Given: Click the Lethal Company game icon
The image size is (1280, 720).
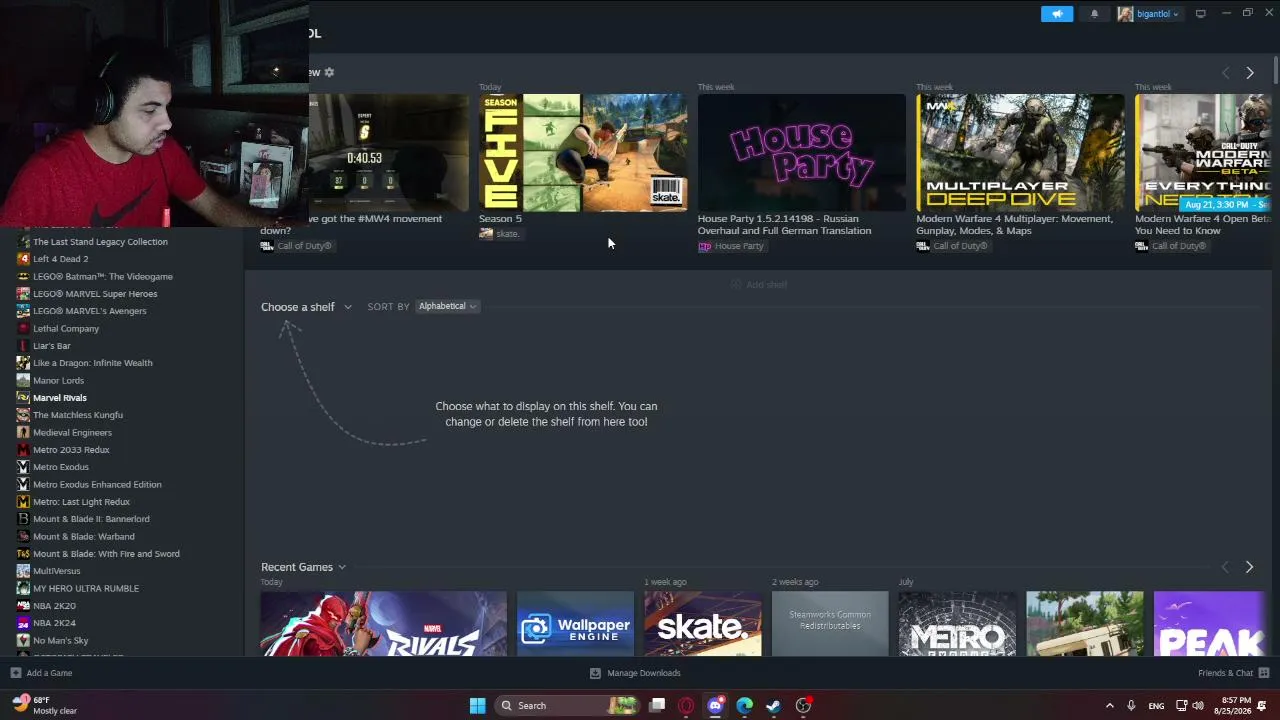Looking at the screenshot, I should [x=23, y=328].
